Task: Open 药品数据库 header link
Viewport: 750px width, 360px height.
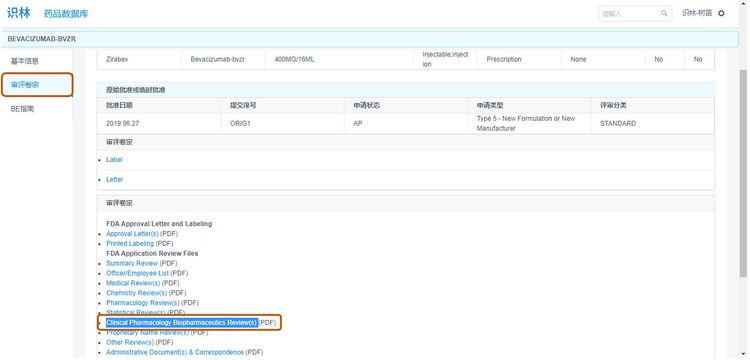Action: click(x=66, y=14)
